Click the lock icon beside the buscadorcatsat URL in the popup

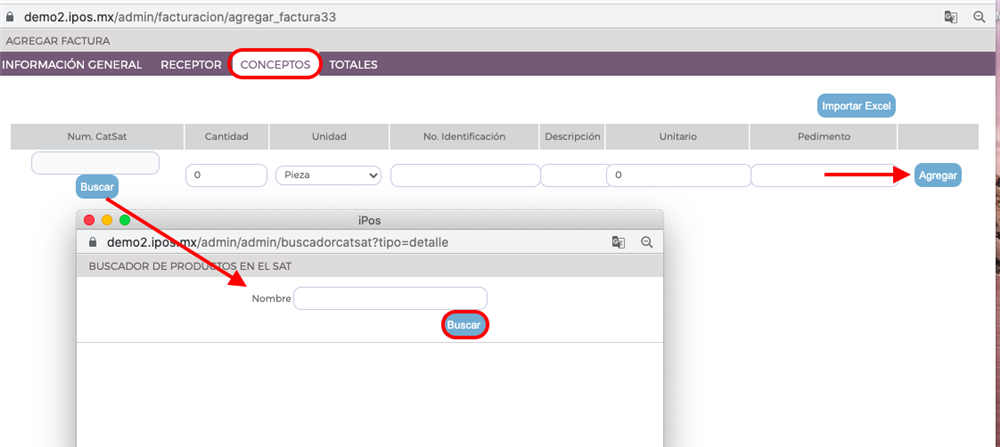[x=93, y=242]
